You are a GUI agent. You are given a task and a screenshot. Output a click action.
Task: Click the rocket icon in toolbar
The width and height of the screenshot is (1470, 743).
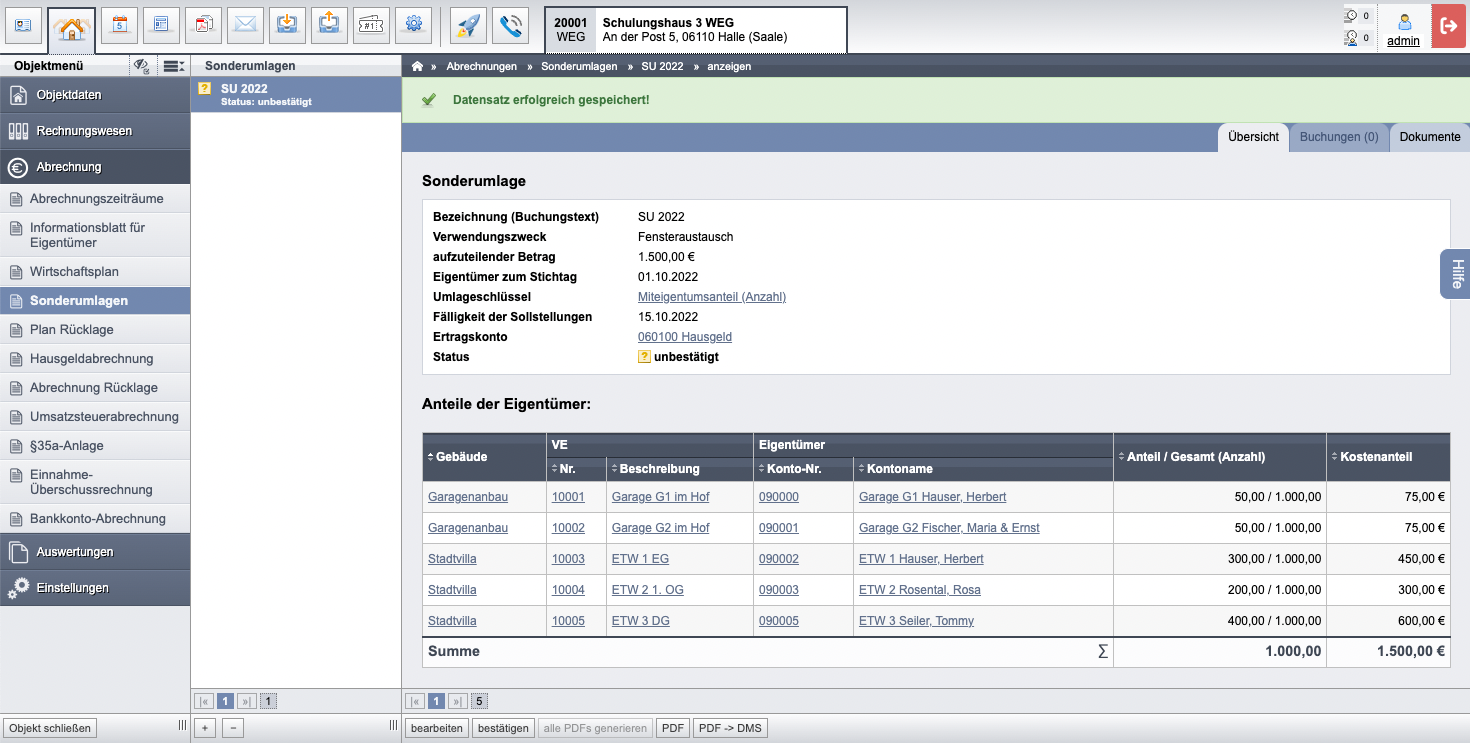(468, 25)
